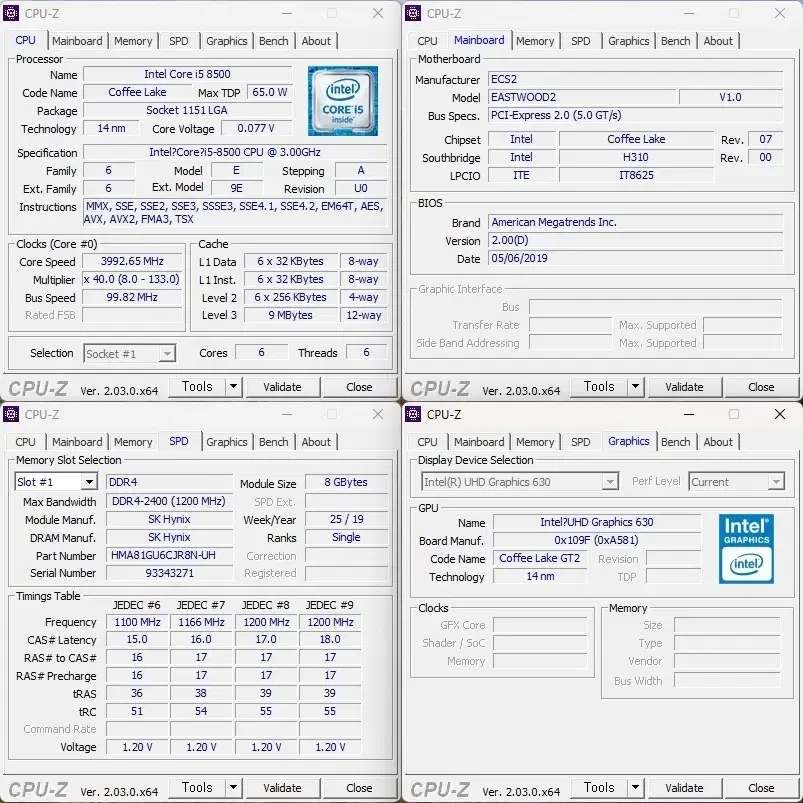Click Validate in the Mainboard-tab window
This screenshot has height=803, width=803.
click(x=685, y=387)
